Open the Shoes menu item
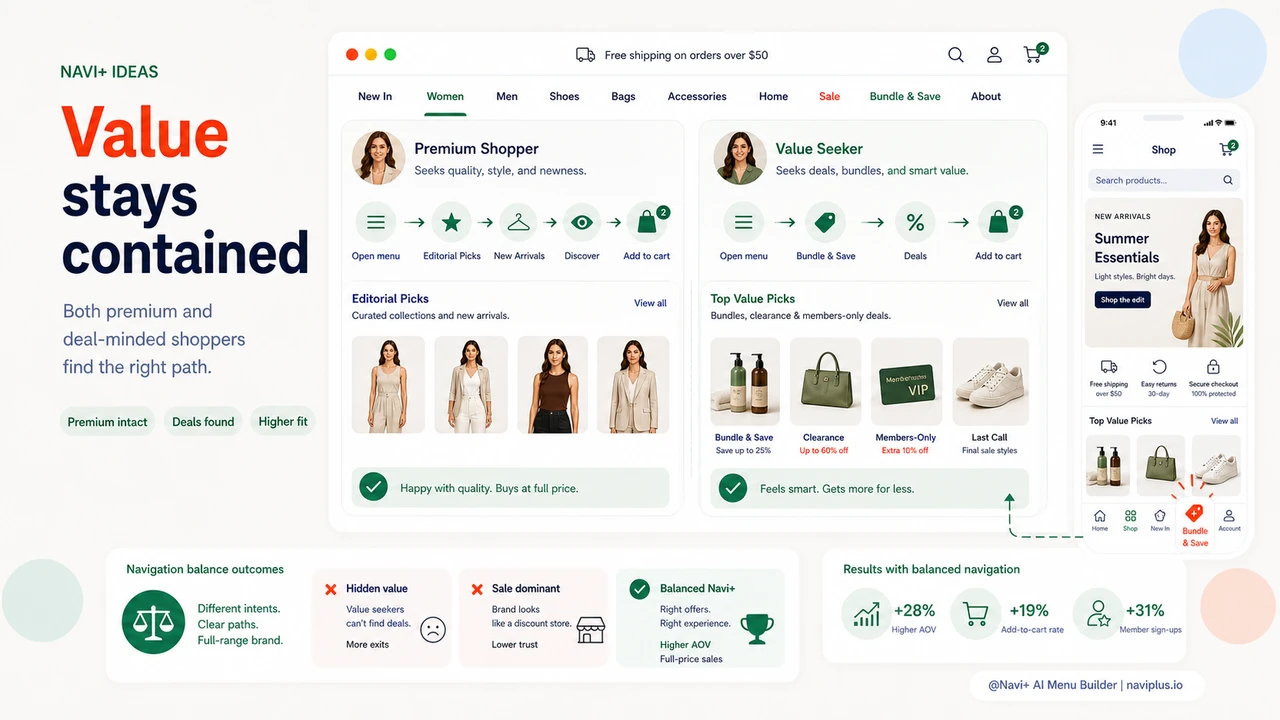Viewport: 1280px width, 720px height. [564, 96]
